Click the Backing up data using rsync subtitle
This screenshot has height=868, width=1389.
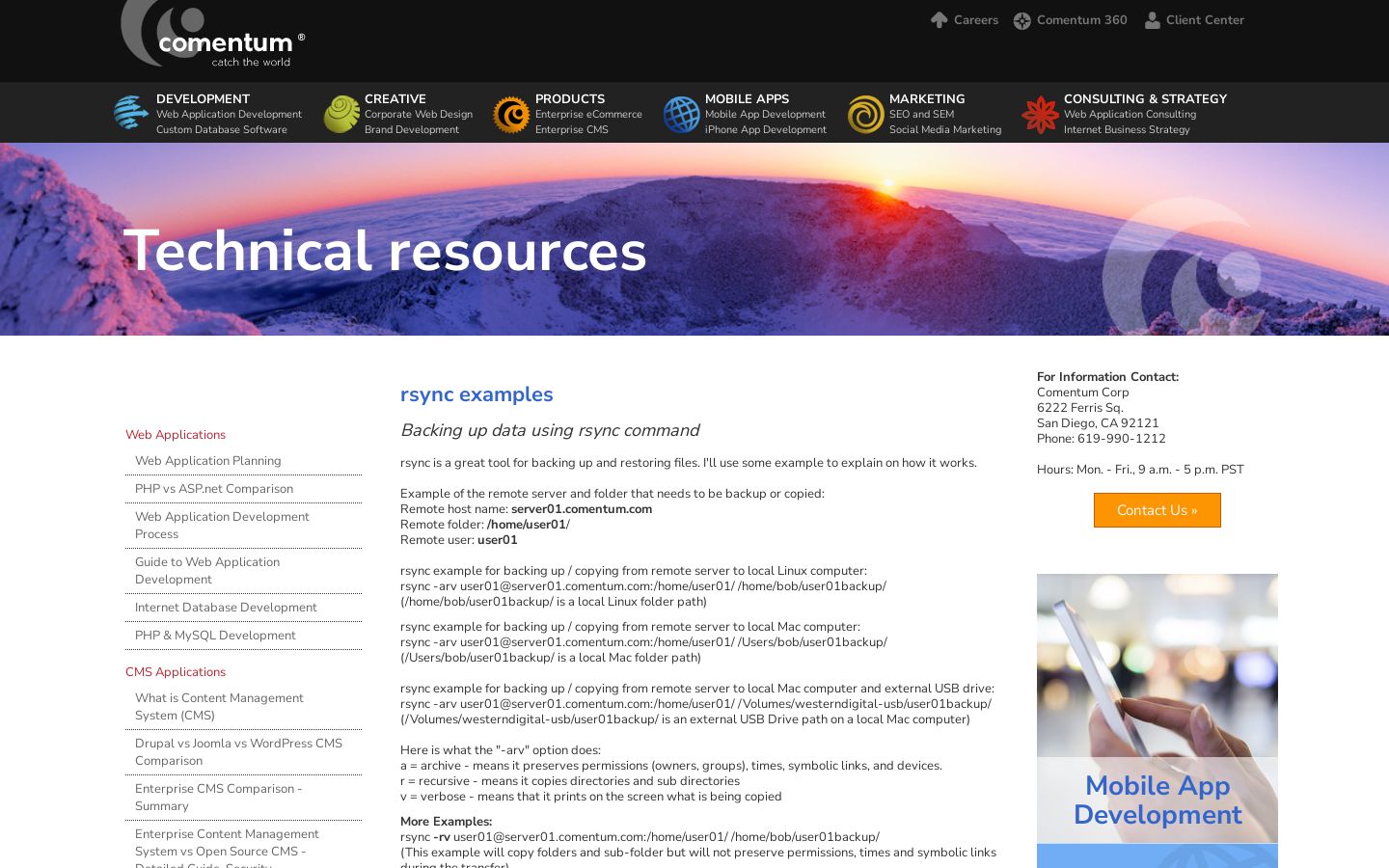550,430
